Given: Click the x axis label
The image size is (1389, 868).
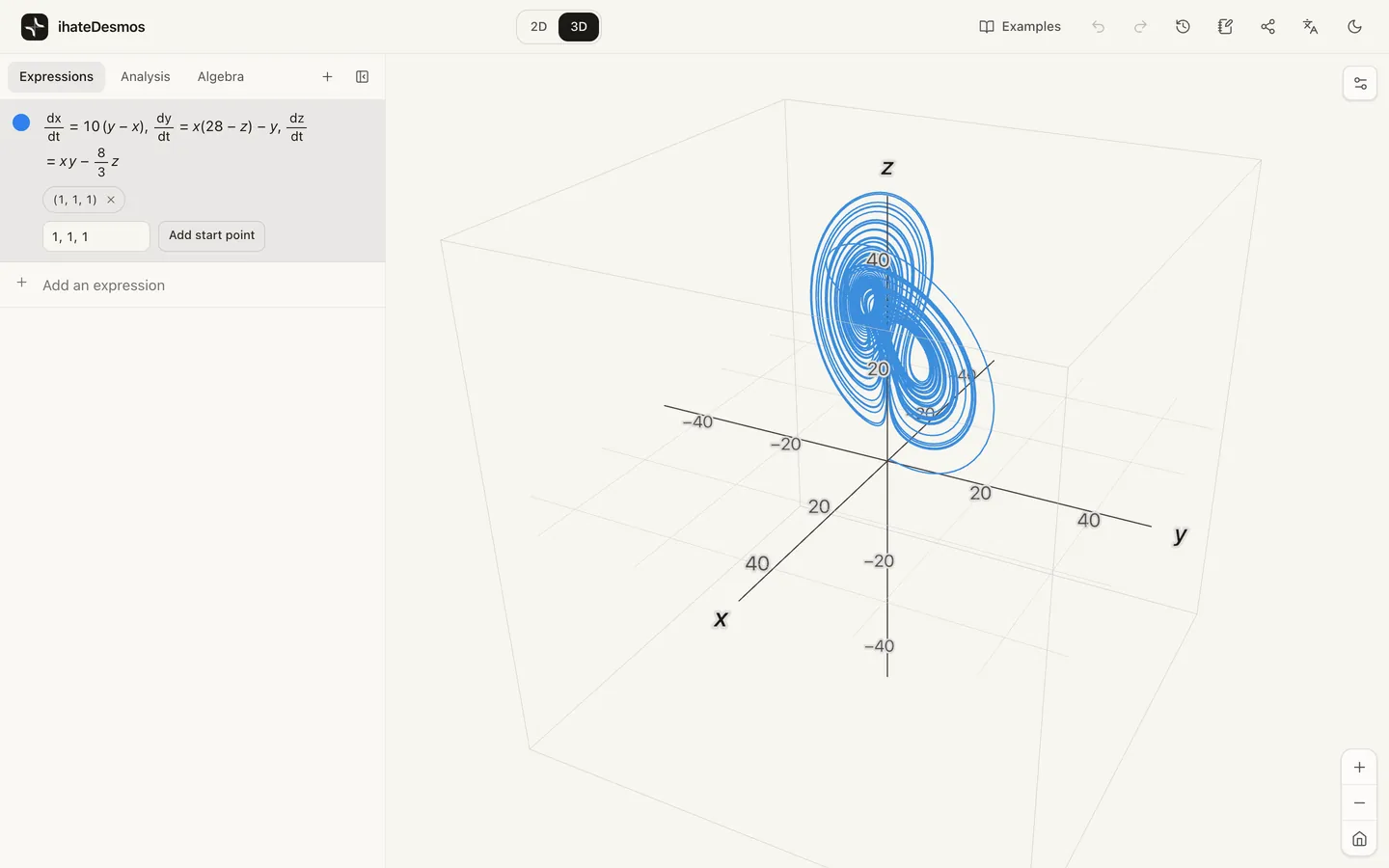Looking at the screenshot, I should pyautogui.click(x=721, y=619).
